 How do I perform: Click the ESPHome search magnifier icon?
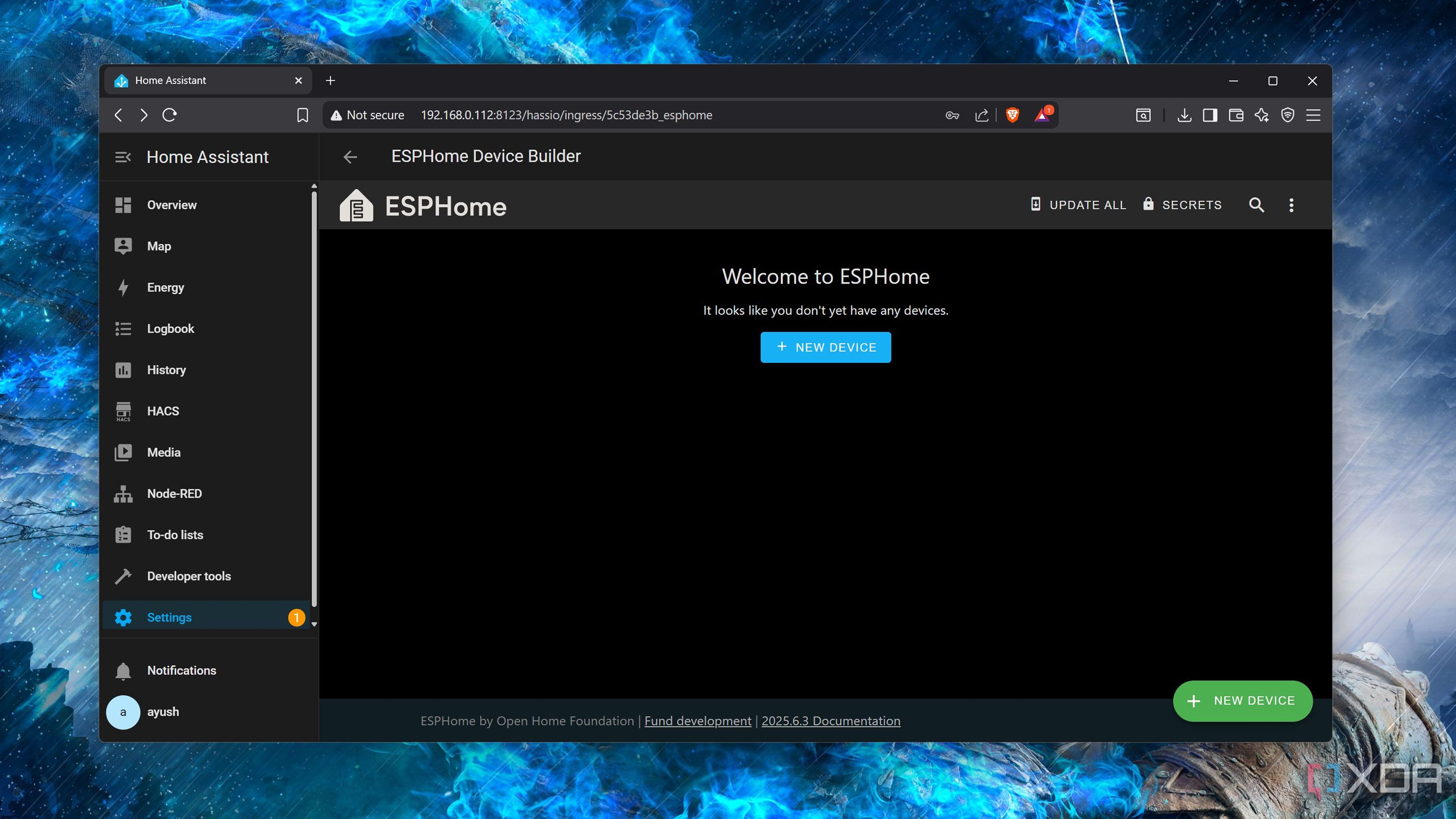[1256, 205]
